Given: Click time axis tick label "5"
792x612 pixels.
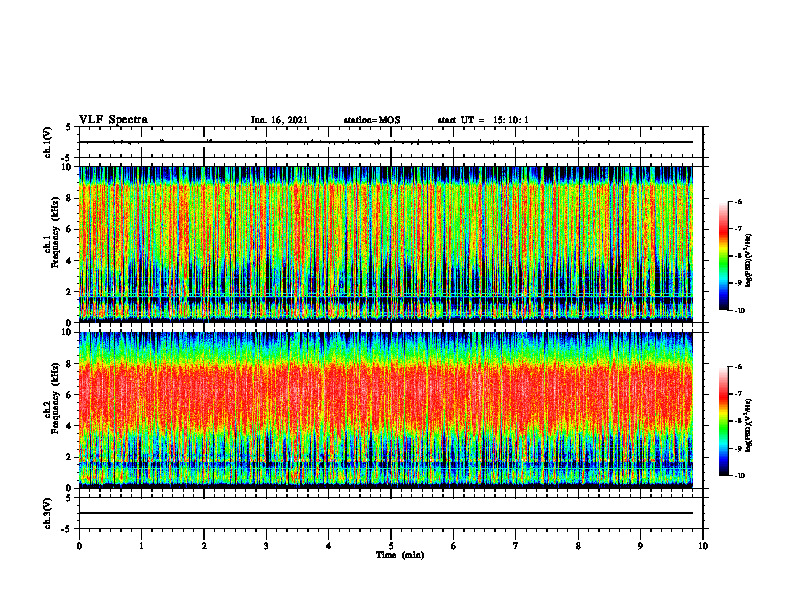Looking at the screenshot, I should (391, 546).
